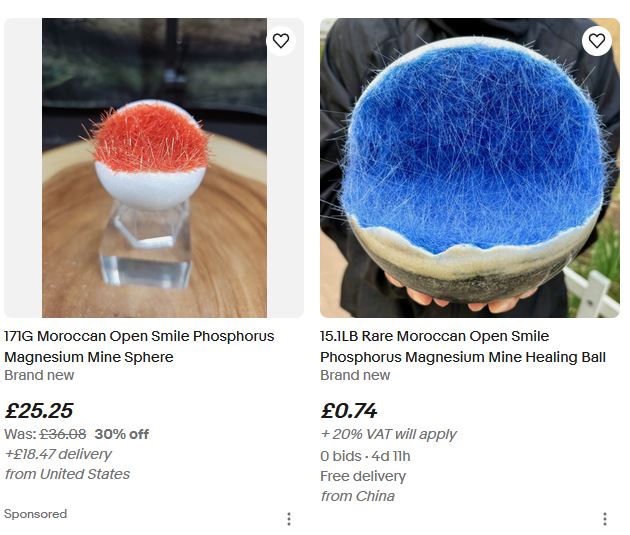
Task: Click the 'Free delivery' text
Action: pyautogui.click(x=363, y=476)
